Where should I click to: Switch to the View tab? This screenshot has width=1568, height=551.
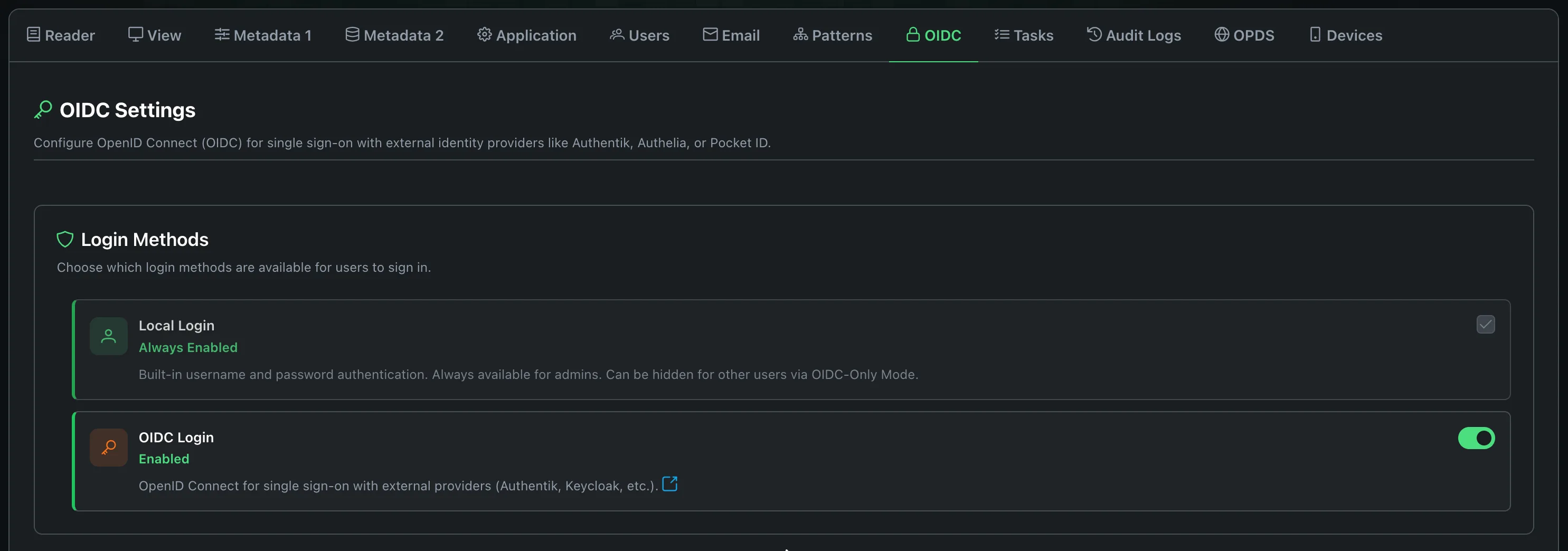[155, 35]
